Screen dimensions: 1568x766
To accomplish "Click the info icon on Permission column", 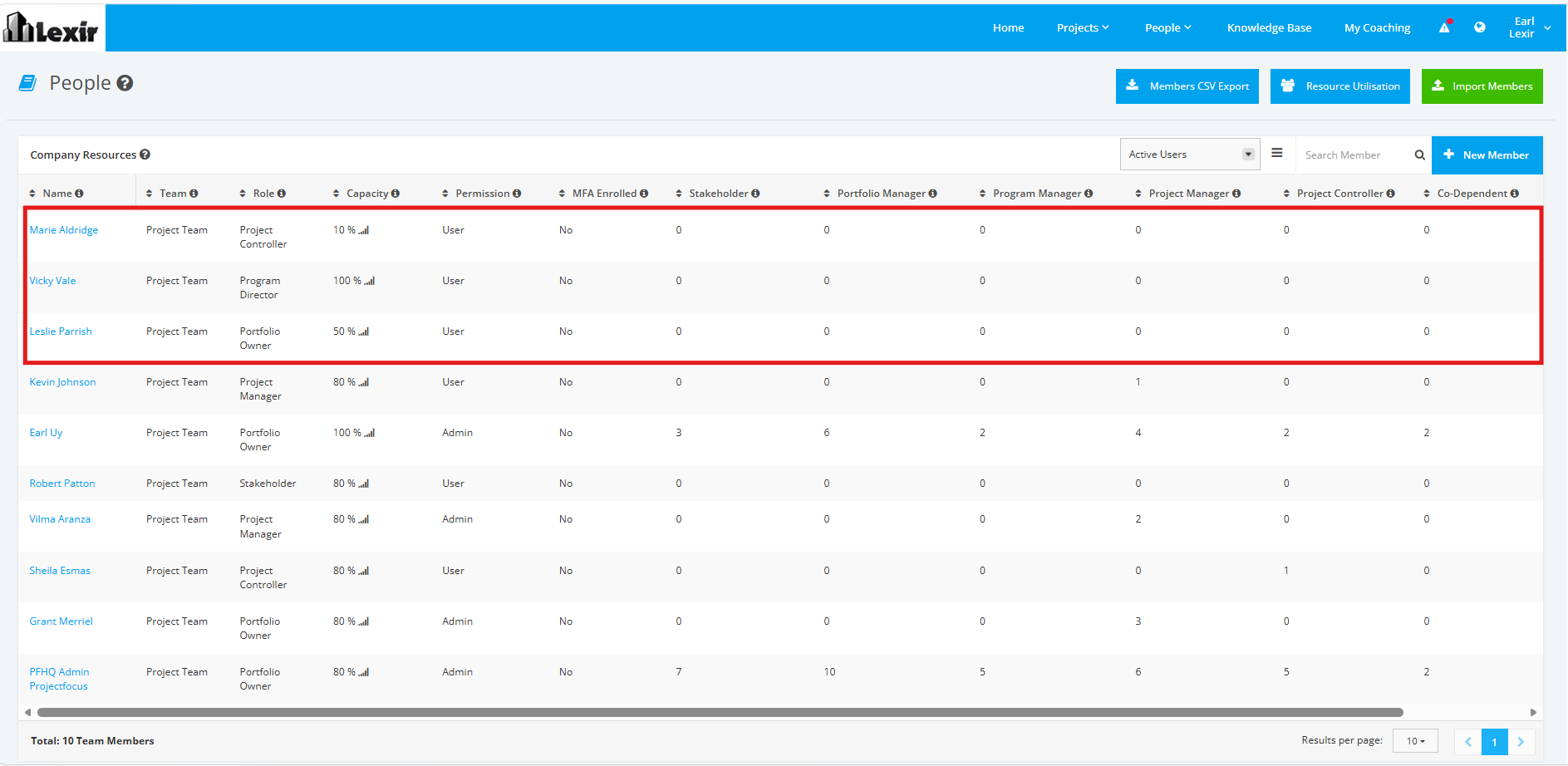I will click(x=517, y=194).
